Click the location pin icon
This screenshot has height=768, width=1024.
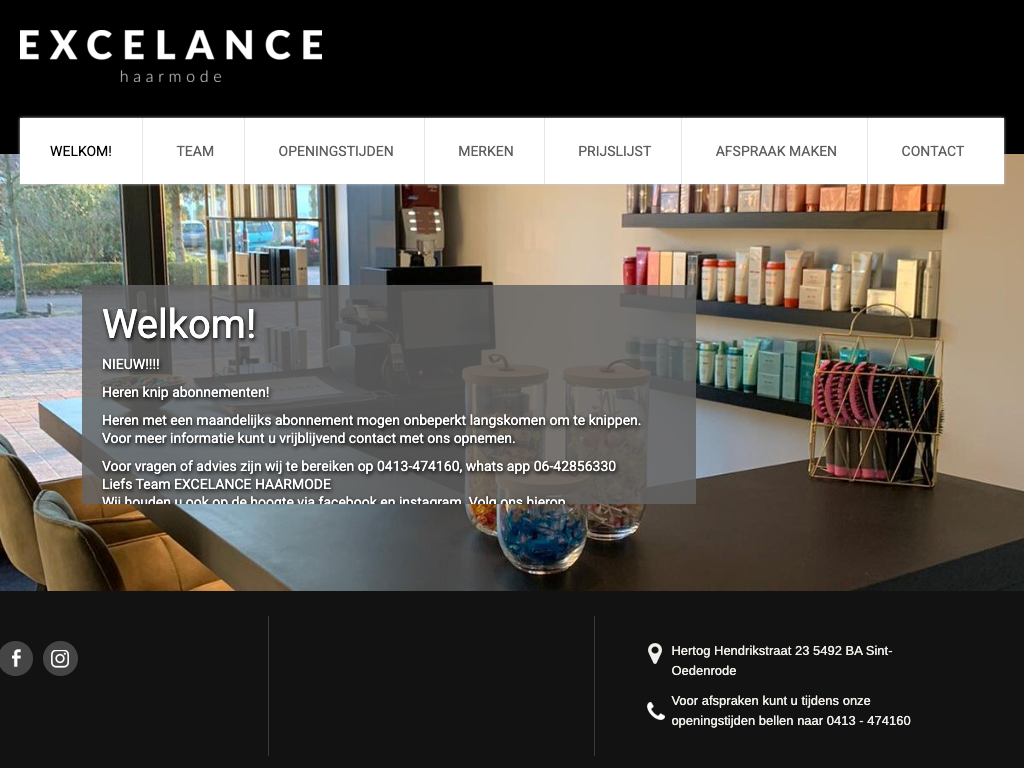(654, 653)
